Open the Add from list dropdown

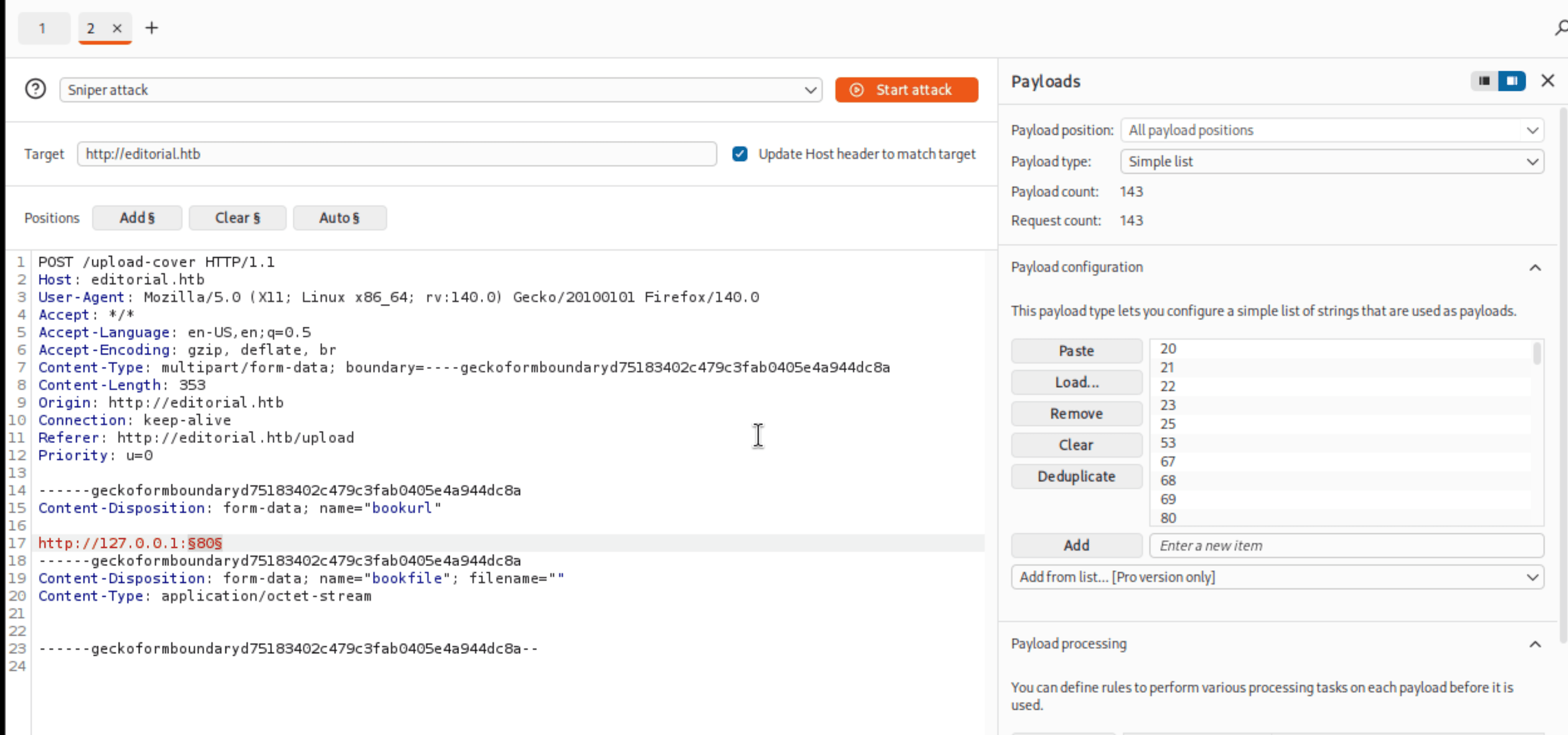pos(1277,577)
